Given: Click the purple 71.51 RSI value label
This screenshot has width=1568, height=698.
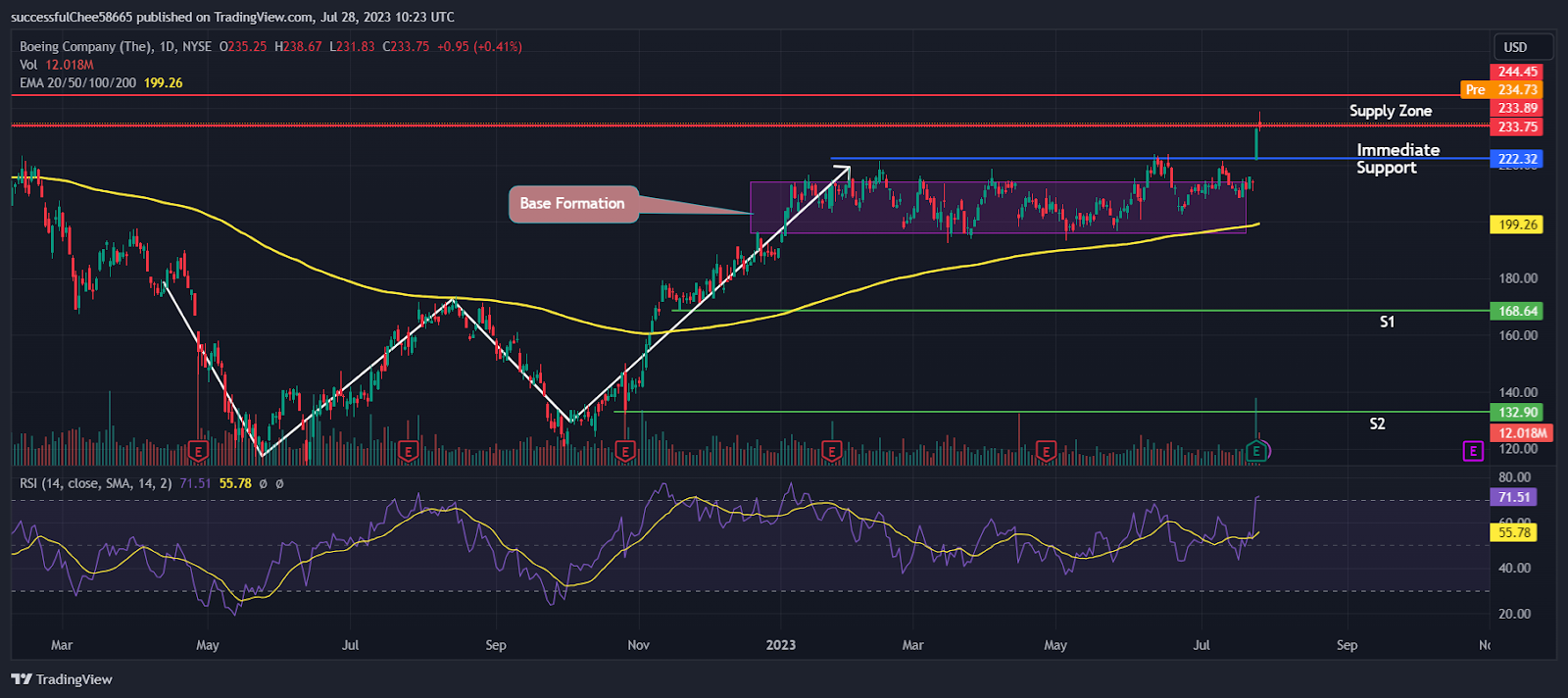Looking at the screenshot, I should point(1514,497).
